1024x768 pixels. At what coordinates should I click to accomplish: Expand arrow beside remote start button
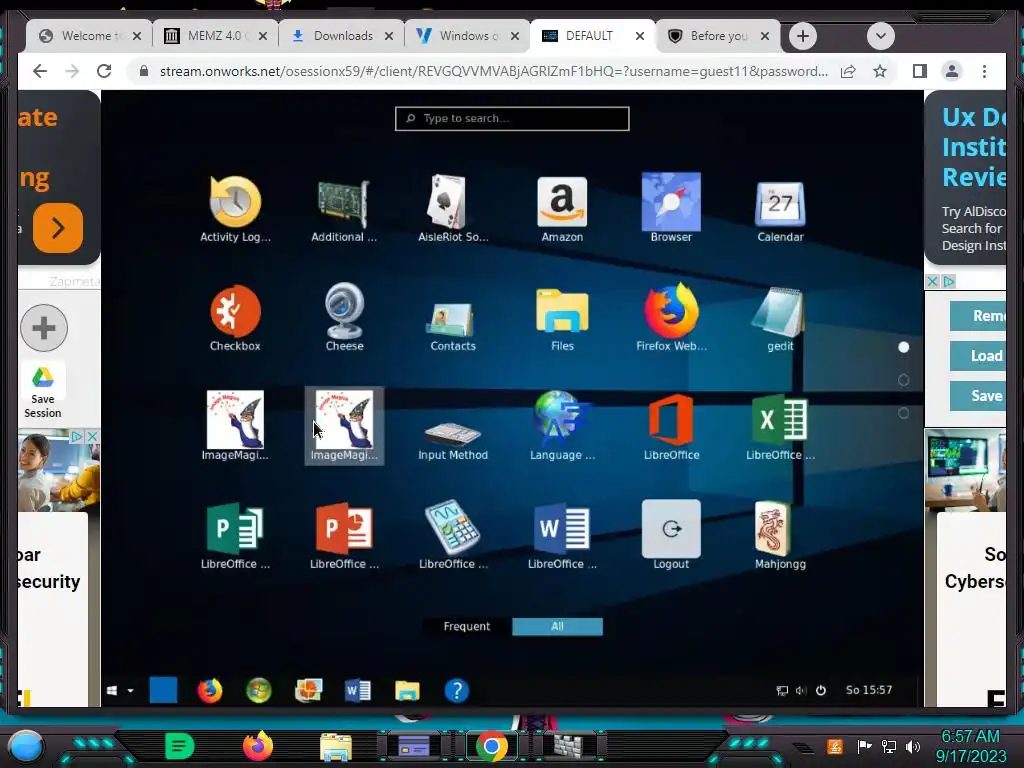click(130, 690)
